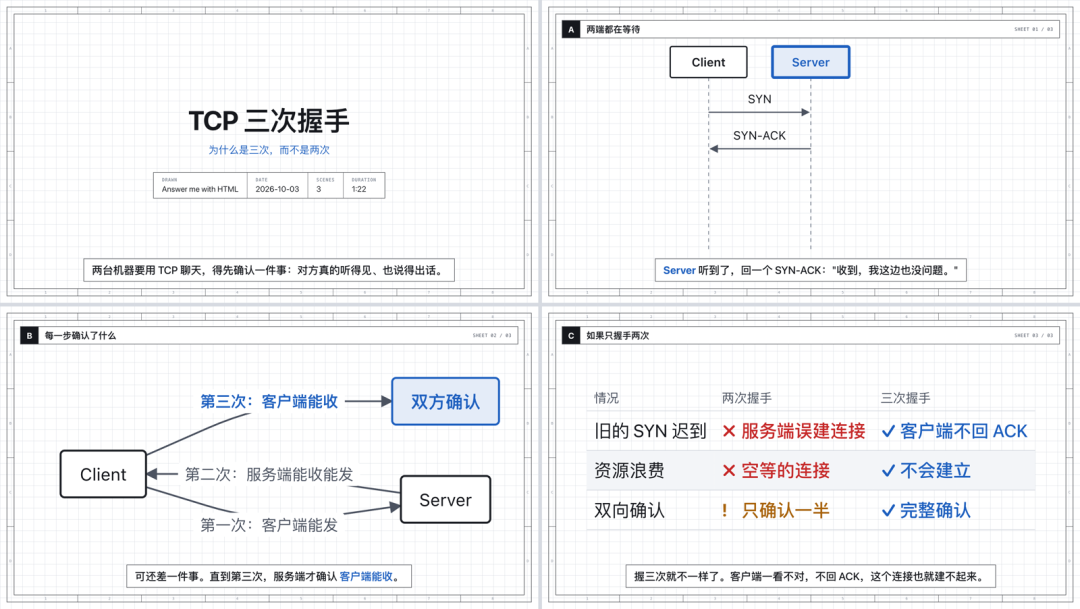Click the SCENES value 3

tap(319, 189)
